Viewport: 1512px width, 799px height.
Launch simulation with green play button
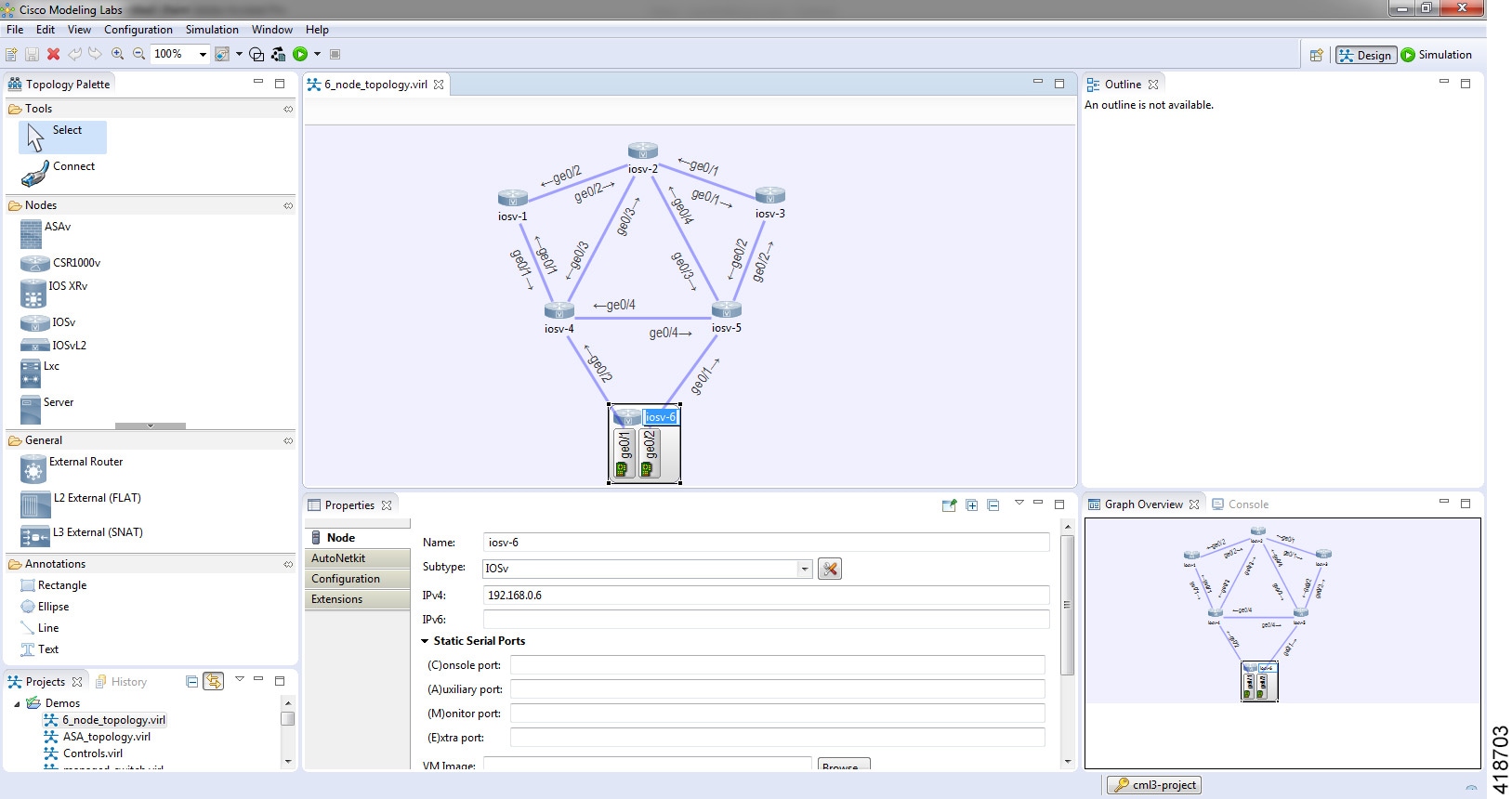click(300, 54)
